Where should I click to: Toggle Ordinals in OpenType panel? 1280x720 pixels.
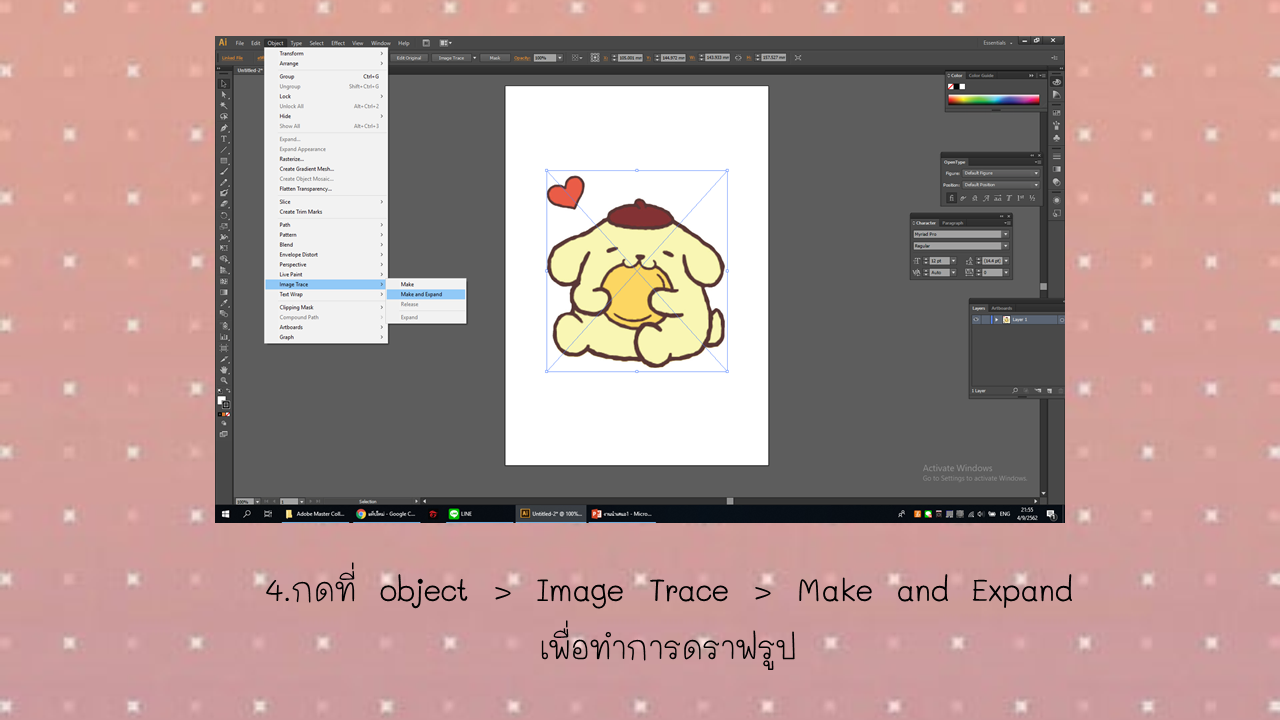point(1021,198)
